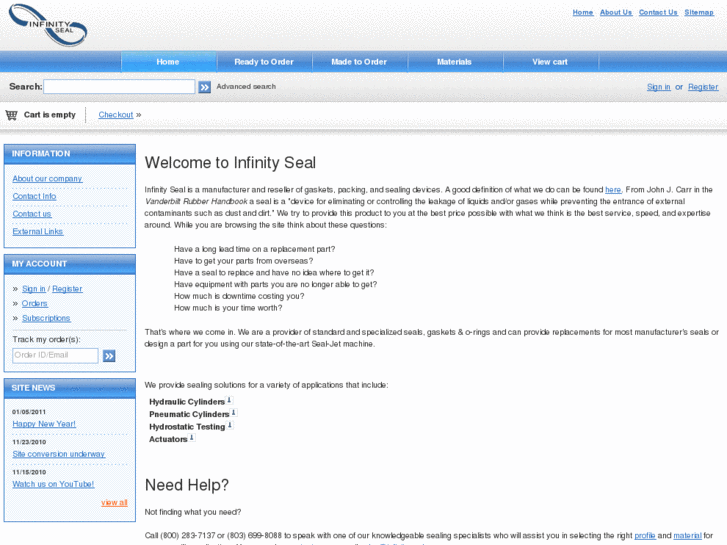Screen dimensions: 727x545
Task: Click the Contact Us header link
Action: 658,13
